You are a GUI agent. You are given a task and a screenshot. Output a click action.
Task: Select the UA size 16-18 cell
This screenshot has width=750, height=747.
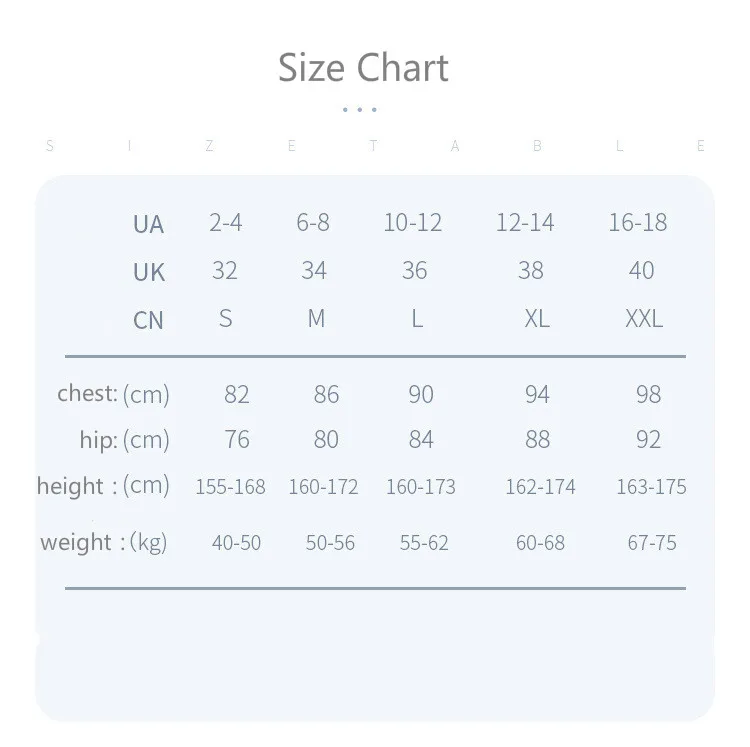point(638,222)
